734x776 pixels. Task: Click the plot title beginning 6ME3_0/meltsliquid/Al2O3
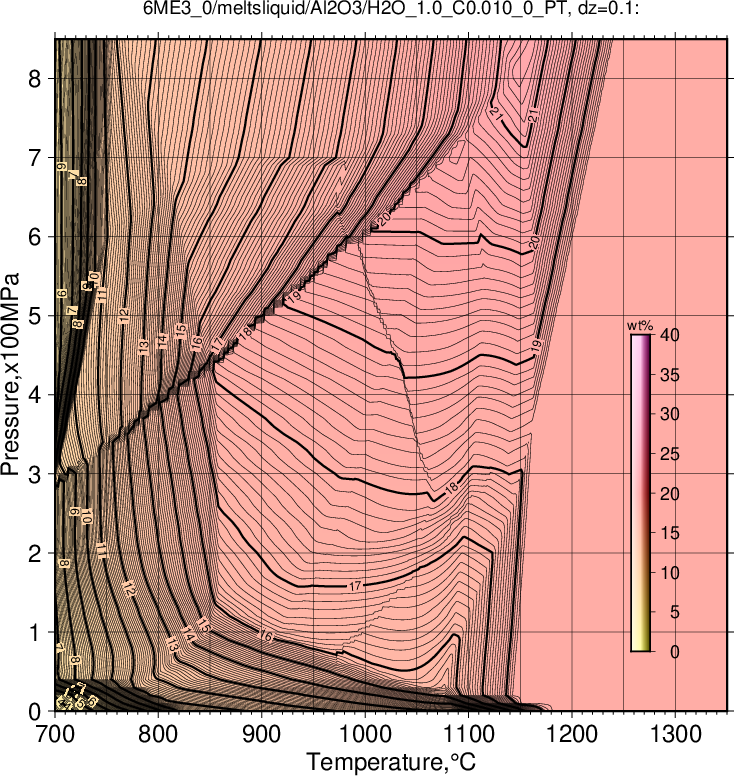(x=391, y=8)
